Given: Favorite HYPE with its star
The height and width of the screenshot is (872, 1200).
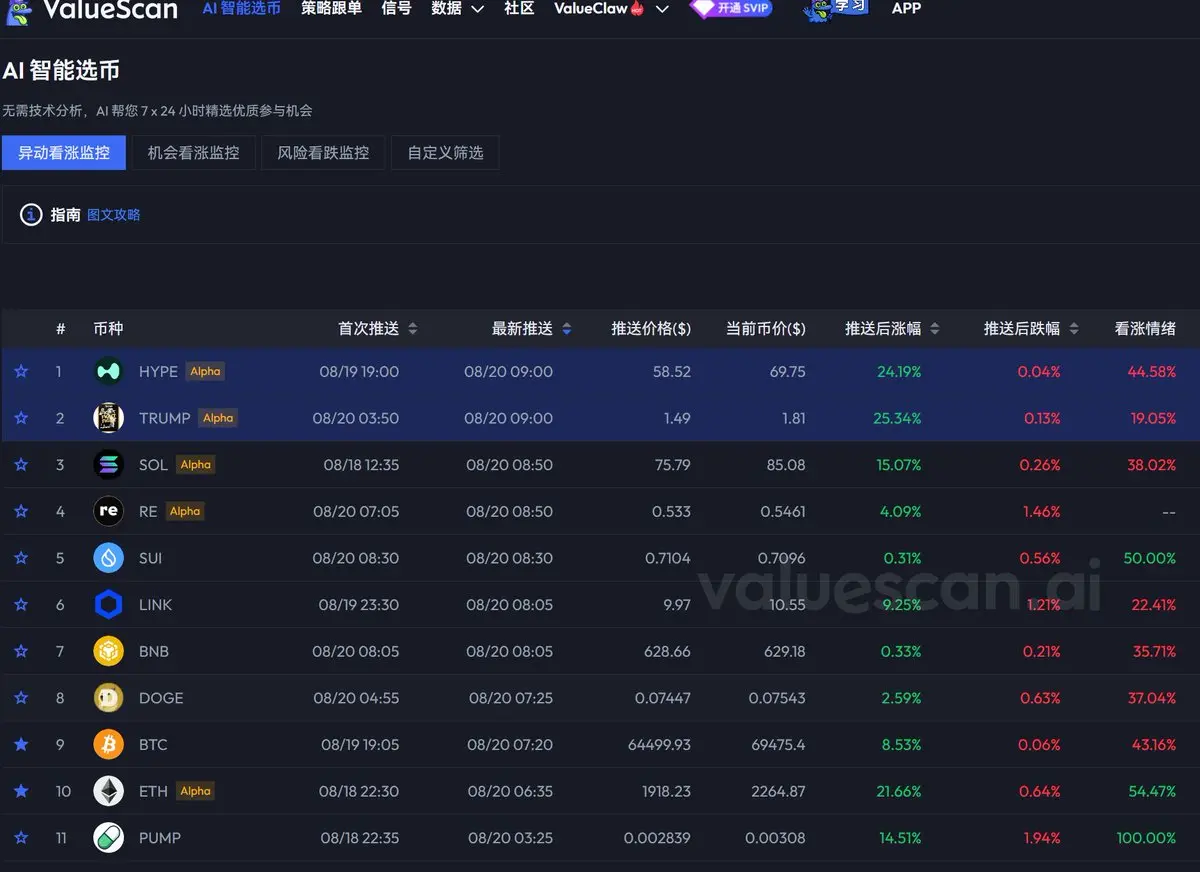Looking at the screenshot, I should 21,372.
